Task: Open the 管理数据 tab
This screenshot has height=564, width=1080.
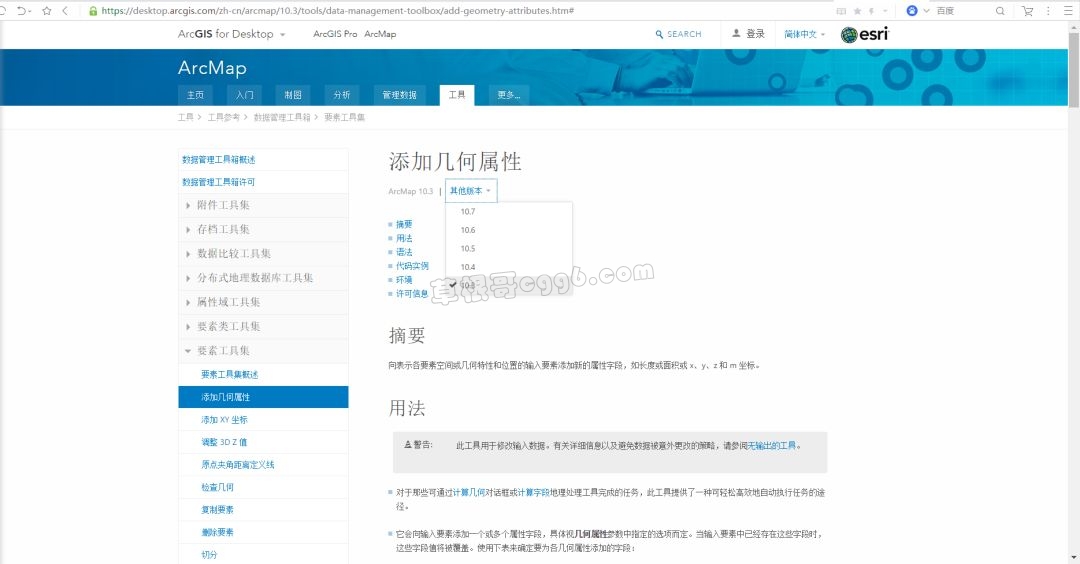Action: (x=399, y=95)
